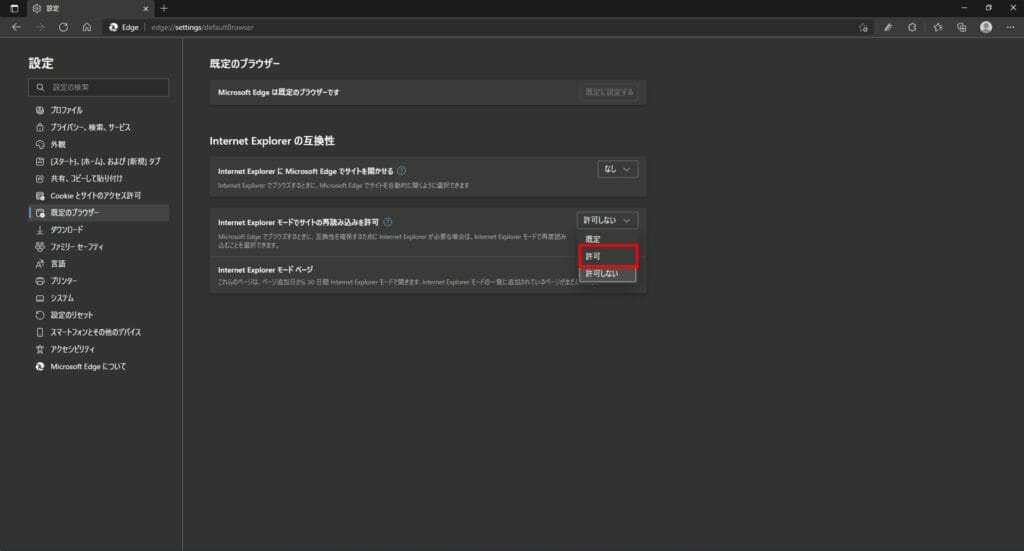Open the home page via home icon
The height and width of the screenshot is (551, 1024).
tap(87, 27)
